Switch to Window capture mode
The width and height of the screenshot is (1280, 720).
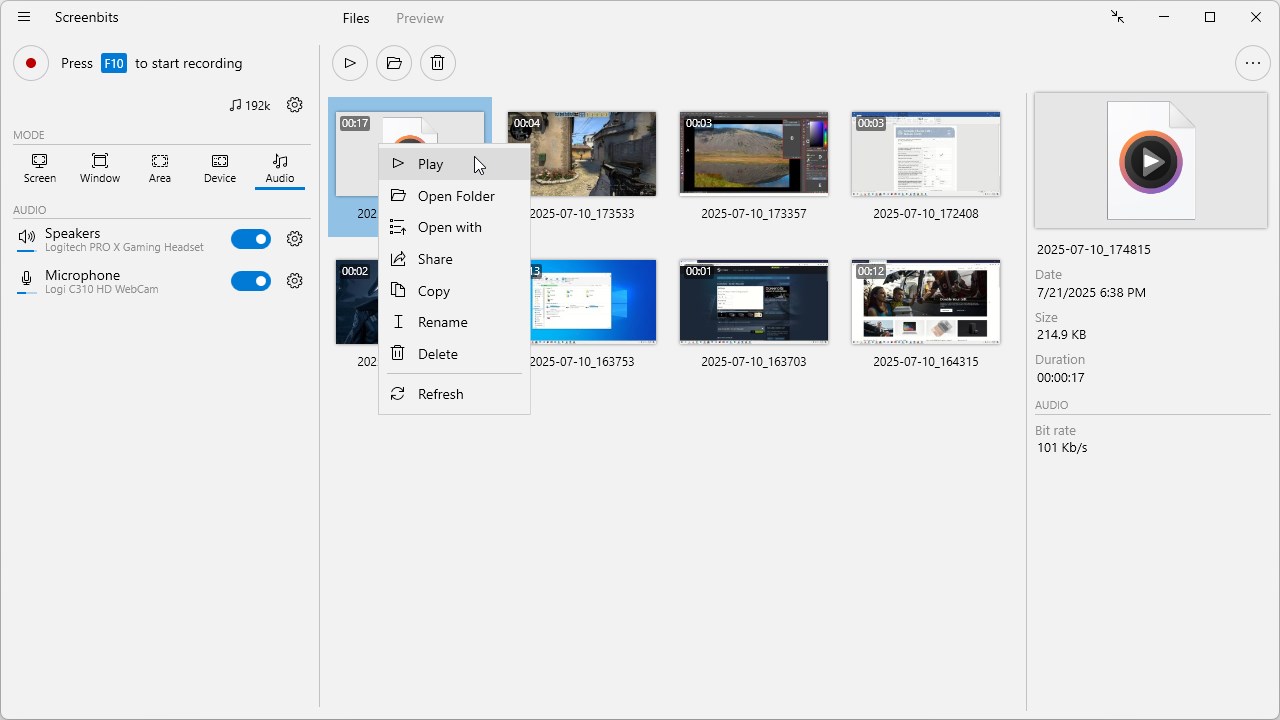point(99,167)
